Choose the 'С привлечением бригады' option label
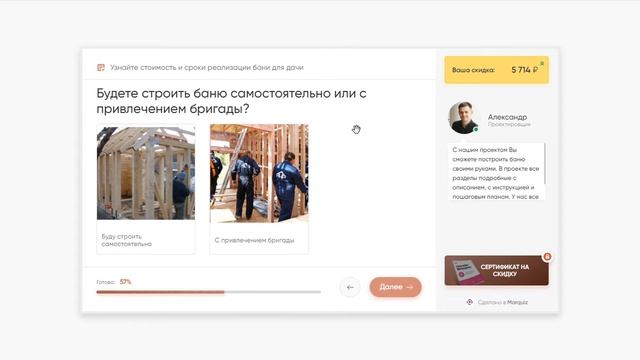This screenshot has width=640, height=360. 254,240
